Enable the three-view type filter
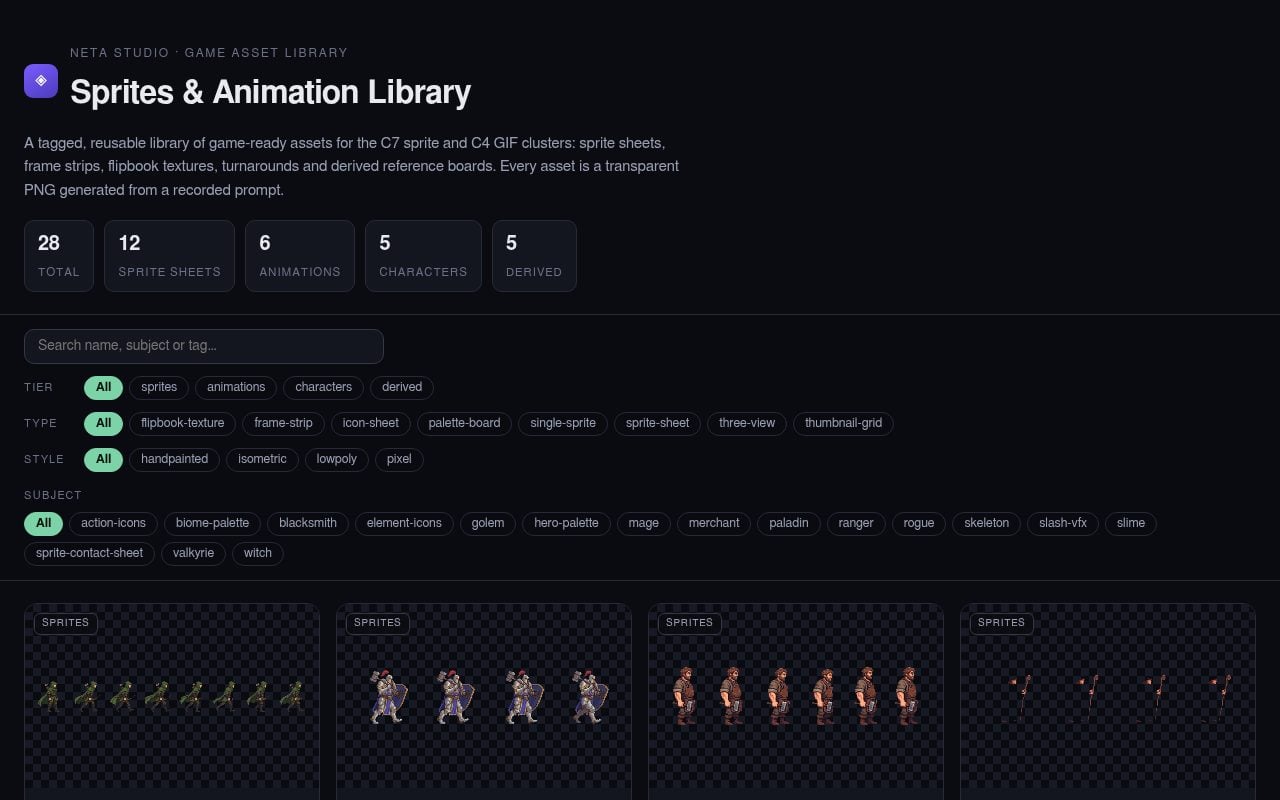 click(747, 423)
